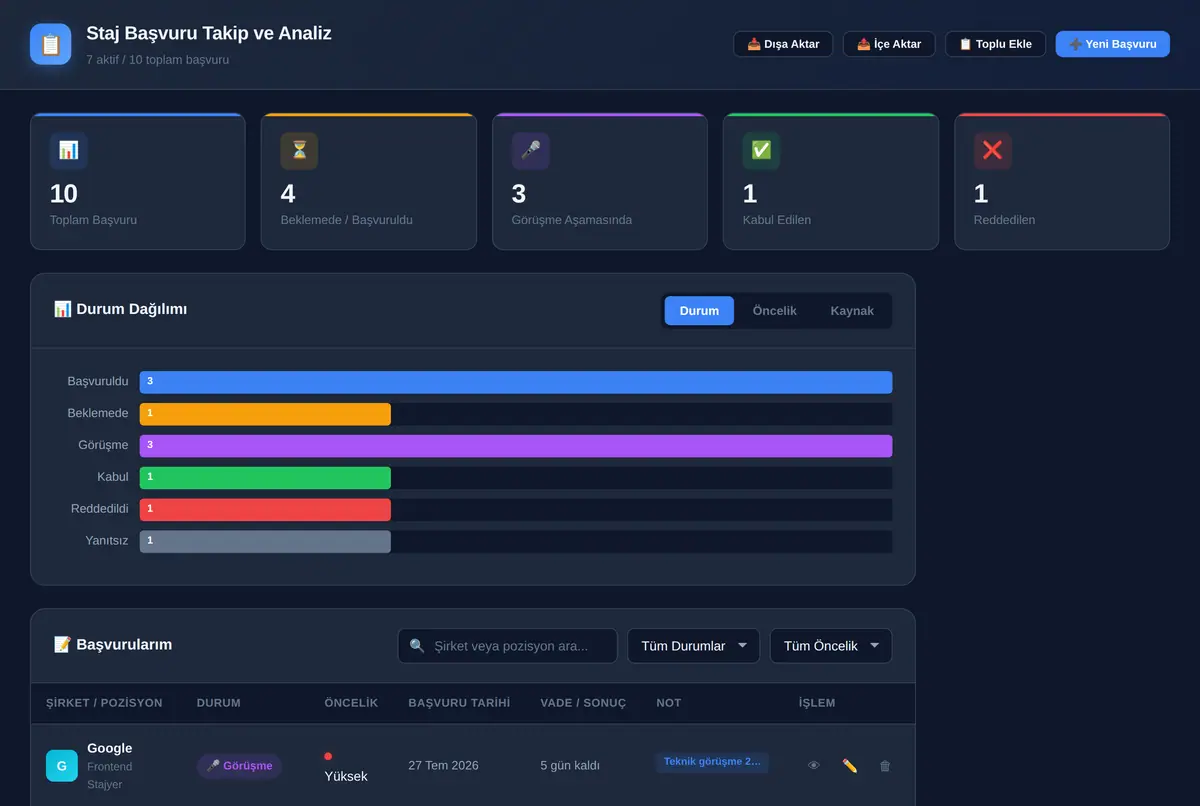
Task: Switch chart to the Öncelik tab
Action: click(775, 311)
